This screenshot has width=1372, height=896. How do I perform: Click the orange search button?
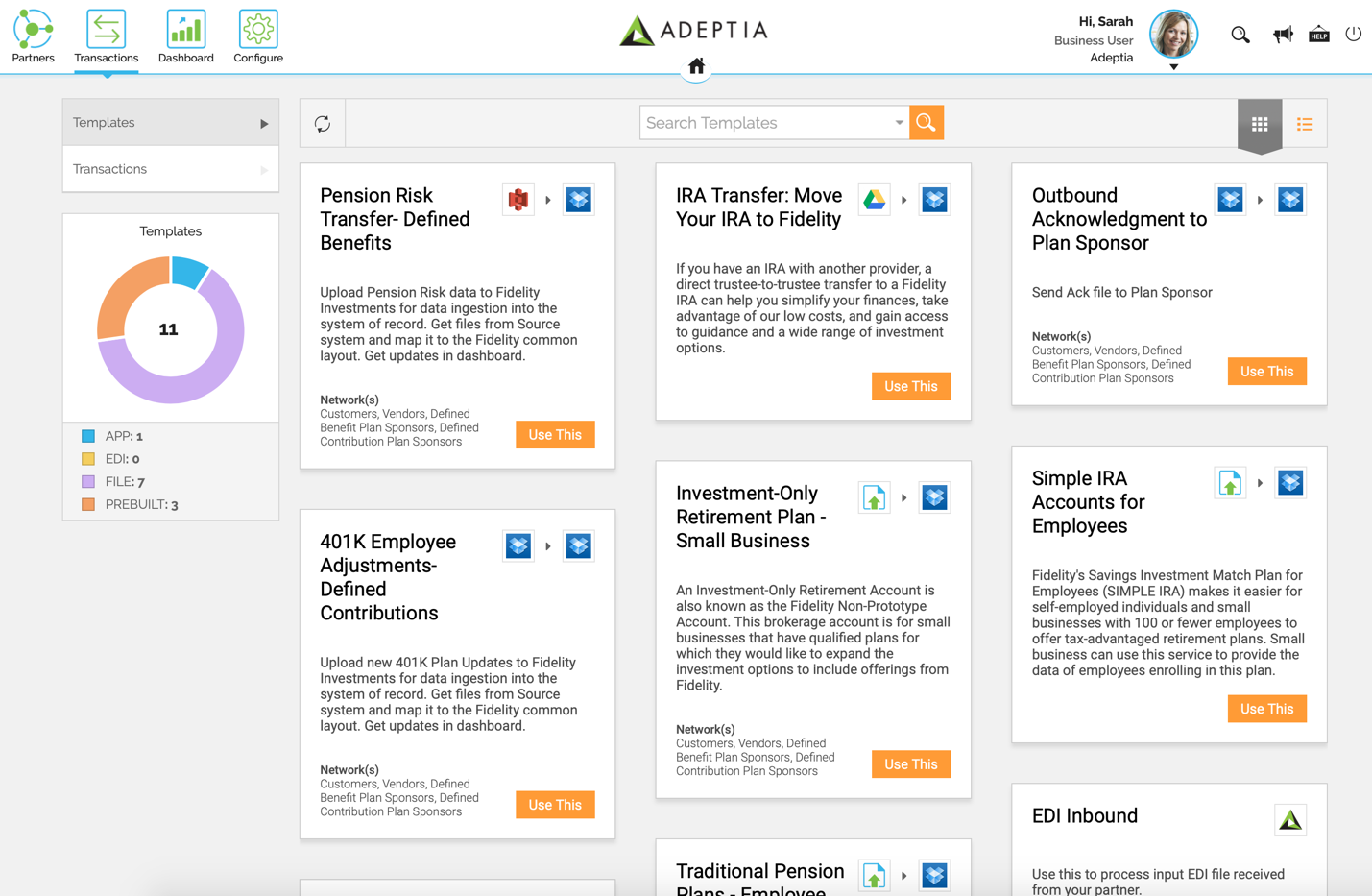click(x=927, y=123)
